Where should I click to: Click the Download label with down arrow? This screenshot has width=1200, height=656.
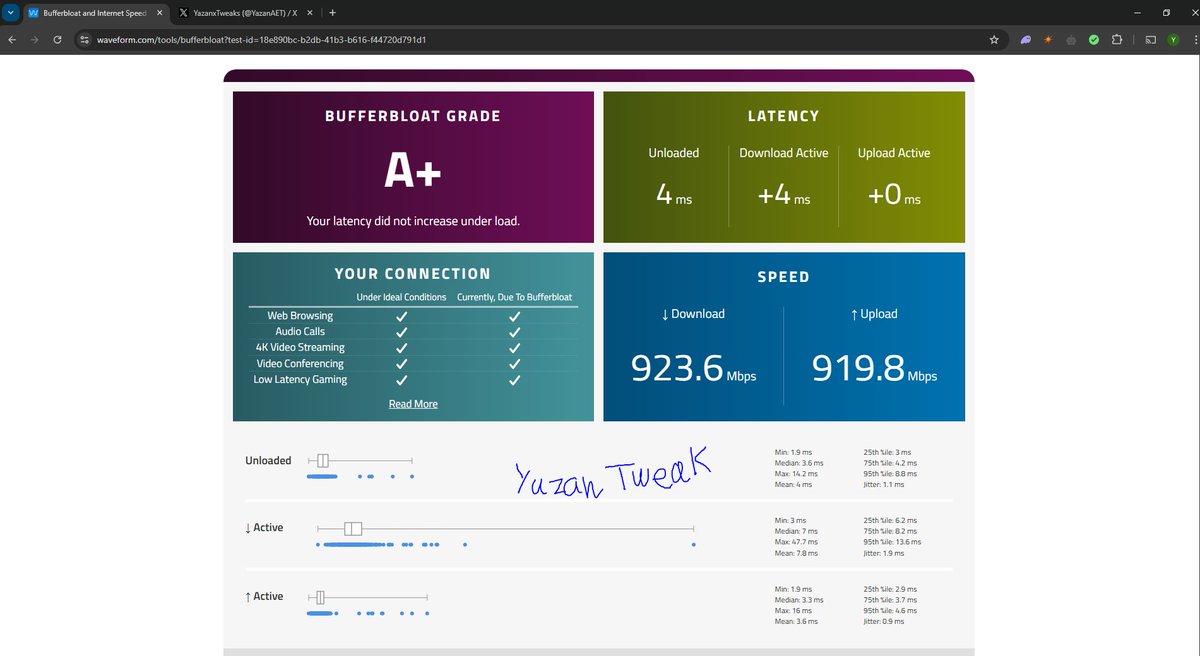click(x=693, y=314)
